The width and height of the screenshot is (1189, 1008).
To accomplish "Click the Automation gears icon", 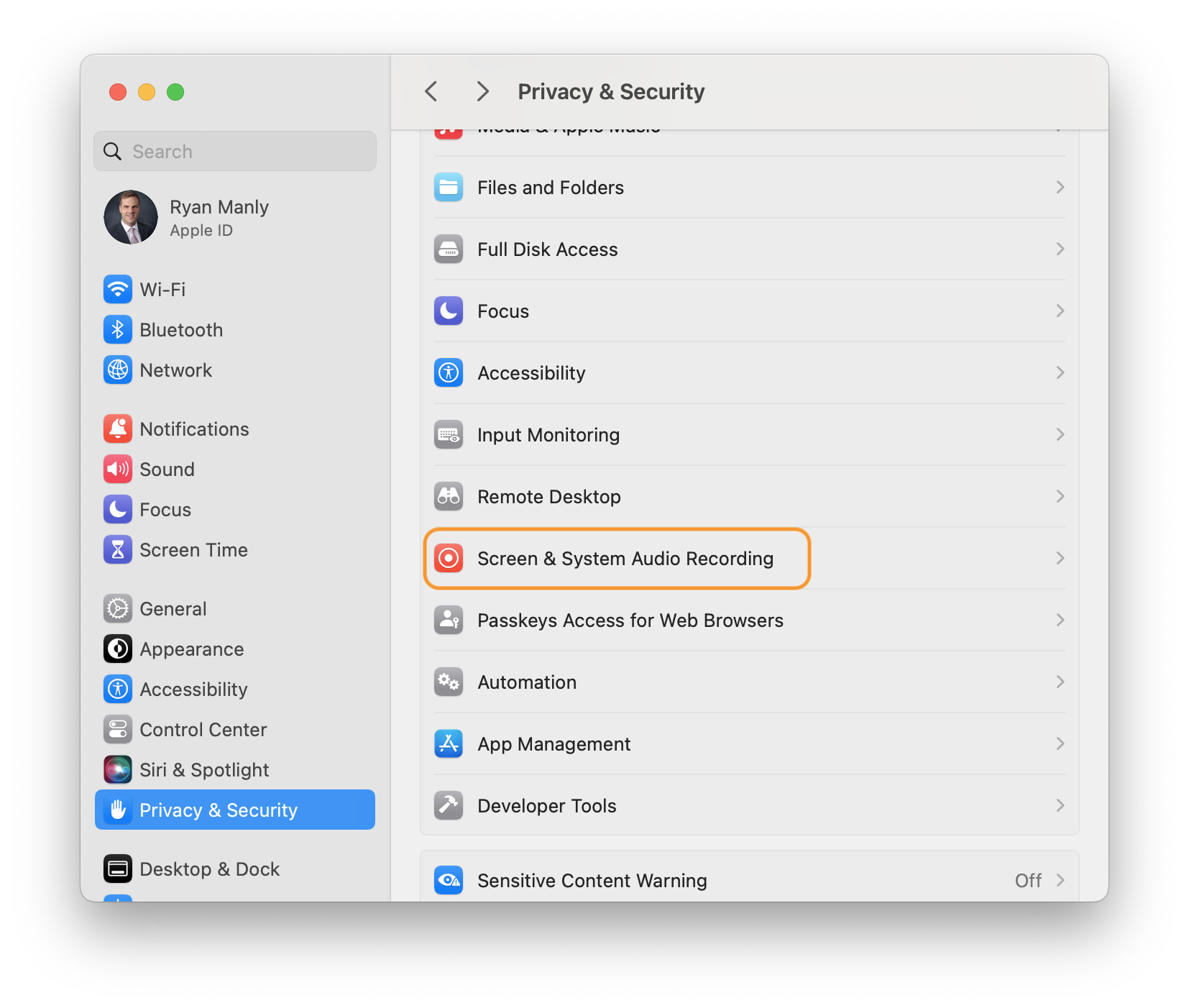I will (x=449, y=682).
